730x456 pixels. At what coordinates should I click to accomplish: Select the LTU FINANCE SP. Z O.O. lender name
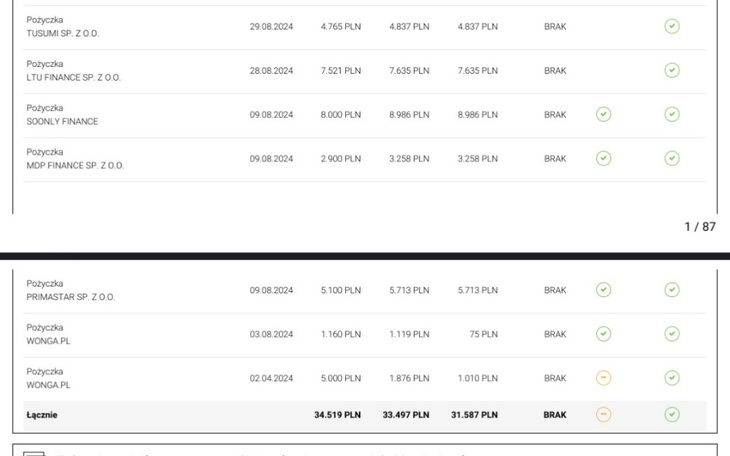point(73,77)
